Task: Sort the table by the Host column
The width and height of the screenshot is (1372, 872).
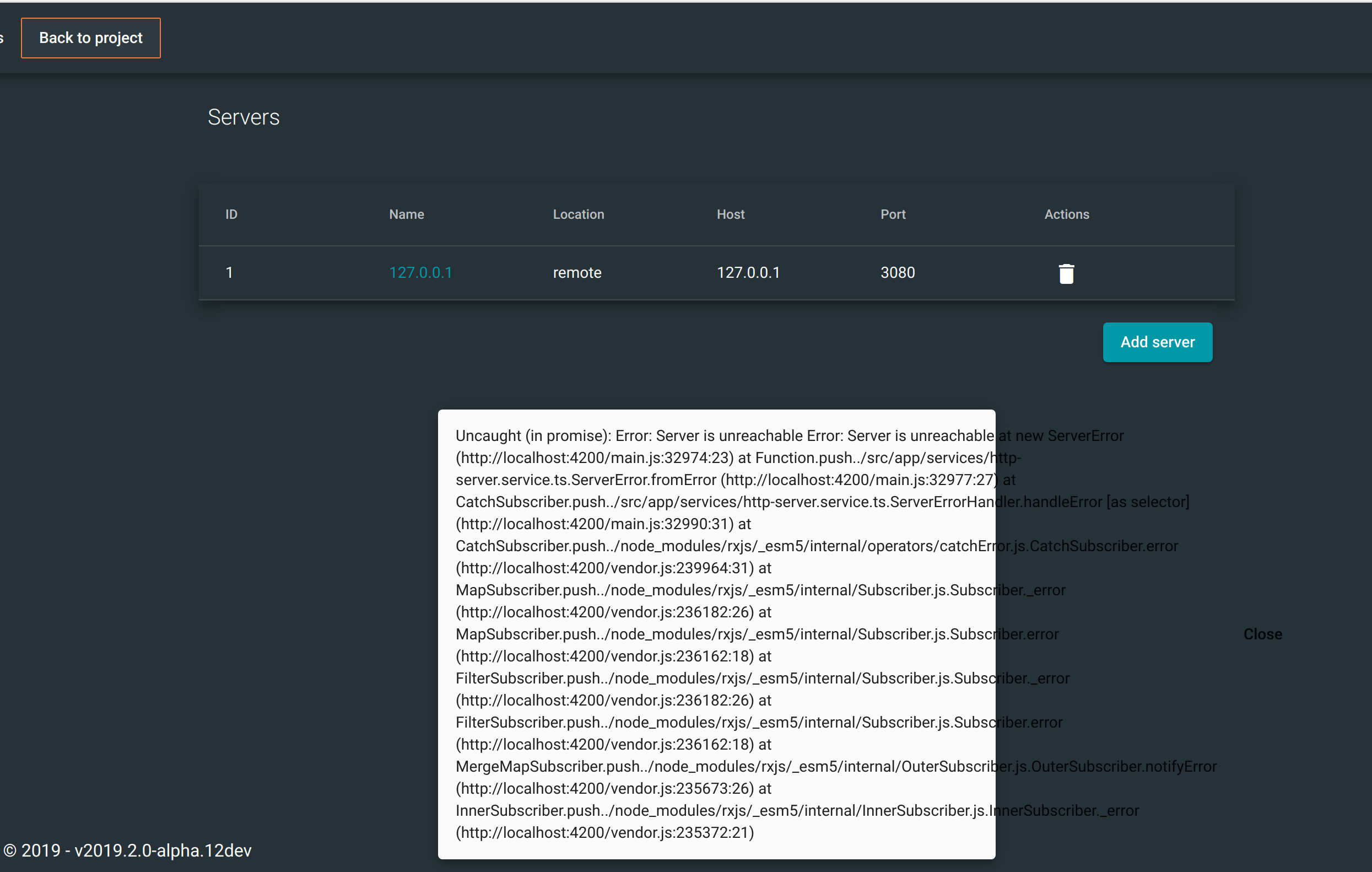Action: [731, 214]
